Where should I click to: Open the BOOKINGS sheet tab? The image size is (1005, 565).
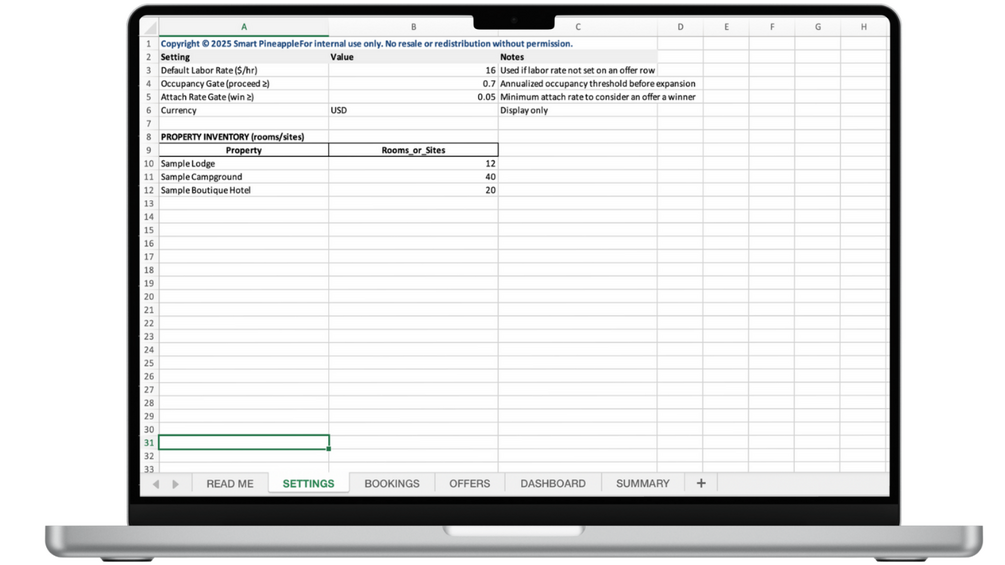click(392, 484)
